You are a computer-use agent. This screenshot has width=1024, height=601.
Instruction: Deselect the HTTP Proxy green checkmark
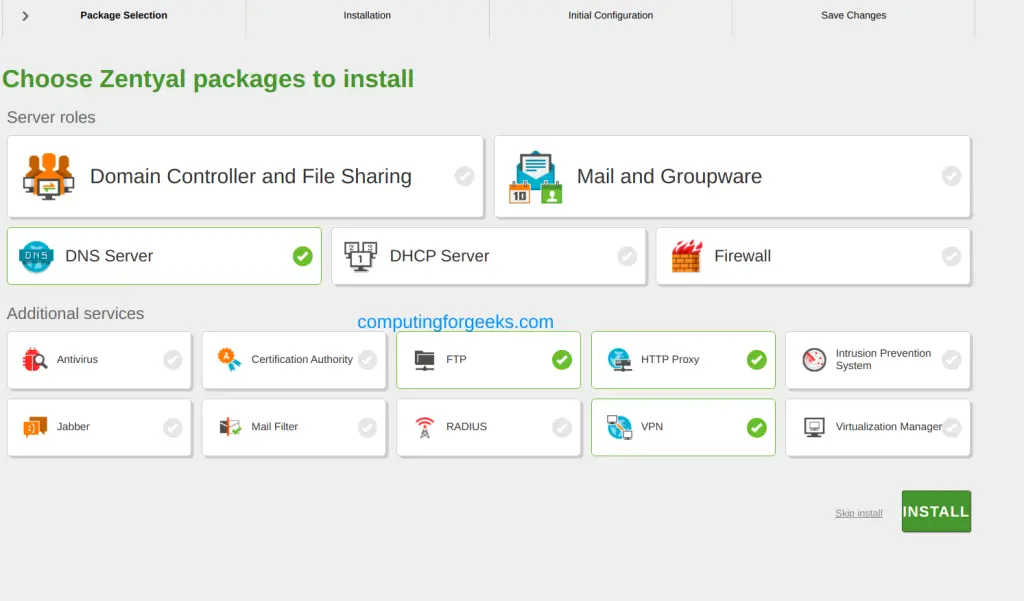[757, 360]
